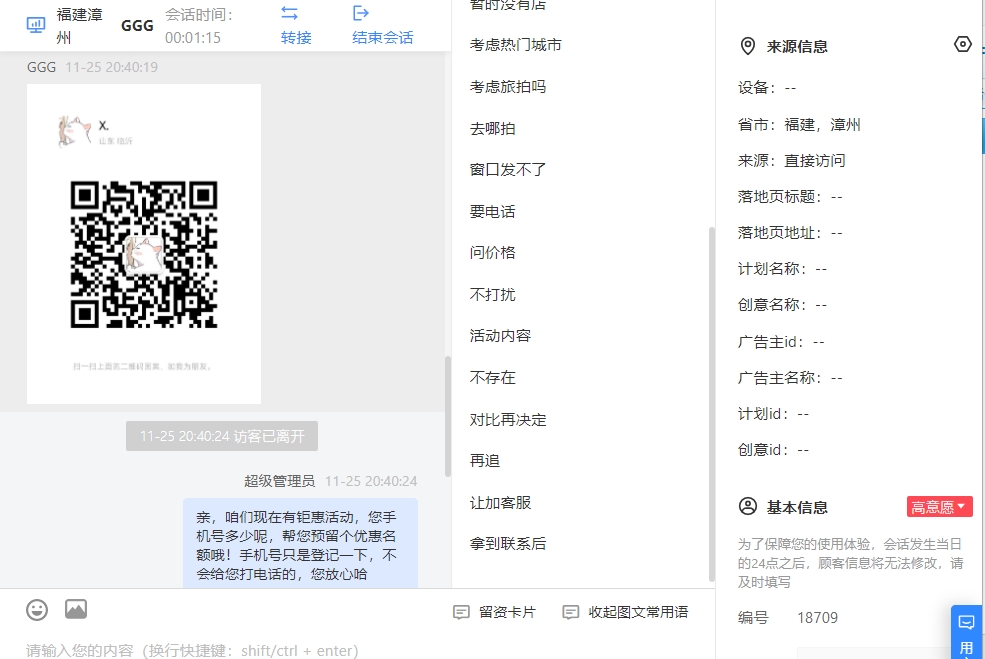Click the 留资卡片 card icon
Image resolution: width=985 pixels, height=659 pixels.
(461, 612)
